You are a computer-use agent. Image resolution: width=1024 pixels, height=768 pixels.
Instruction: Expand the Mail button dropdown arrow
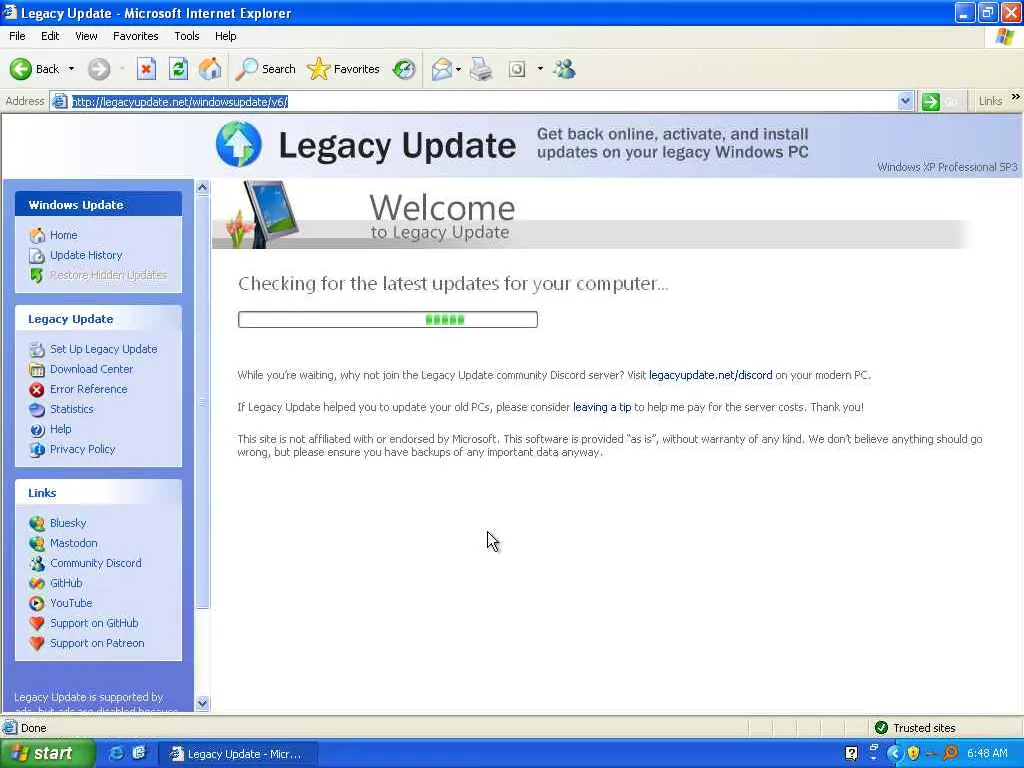[x=458, y=69]
